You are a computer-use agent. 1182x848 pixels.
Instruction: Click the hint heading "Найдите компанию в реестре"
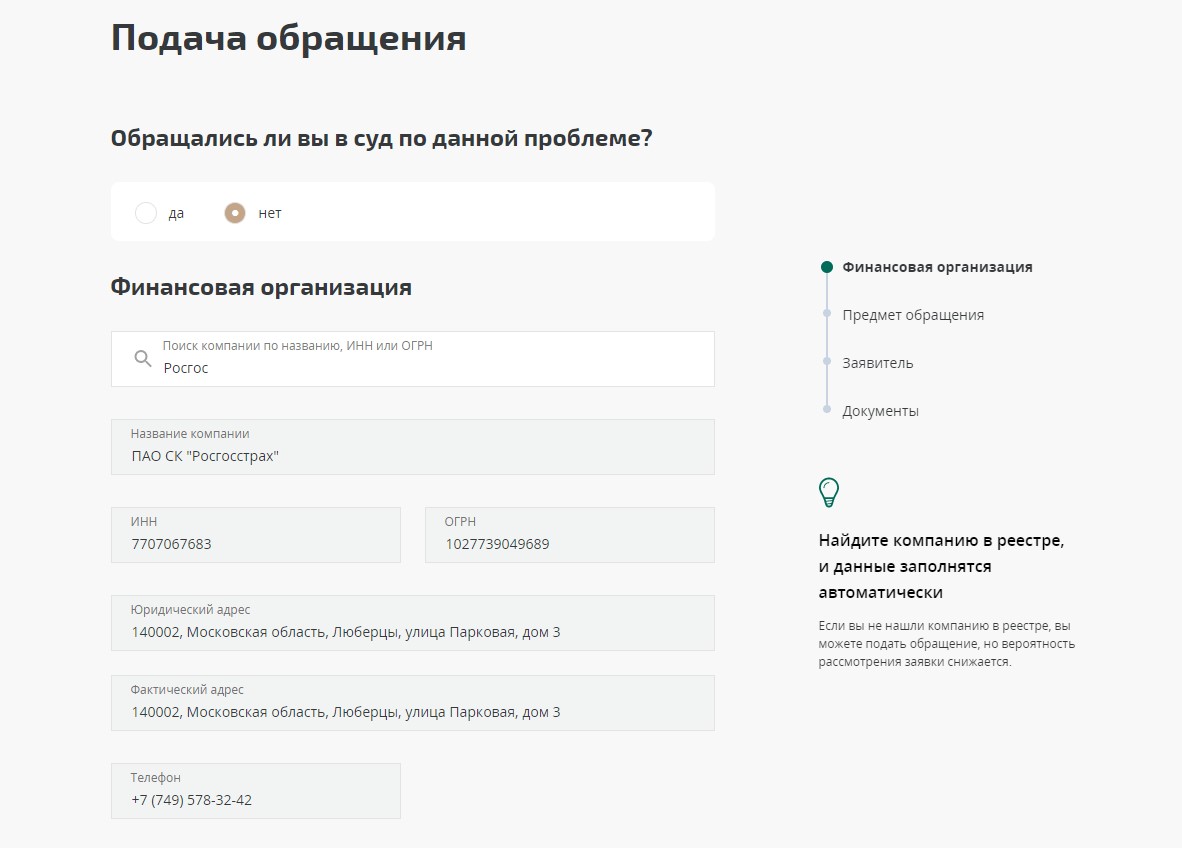940,541
